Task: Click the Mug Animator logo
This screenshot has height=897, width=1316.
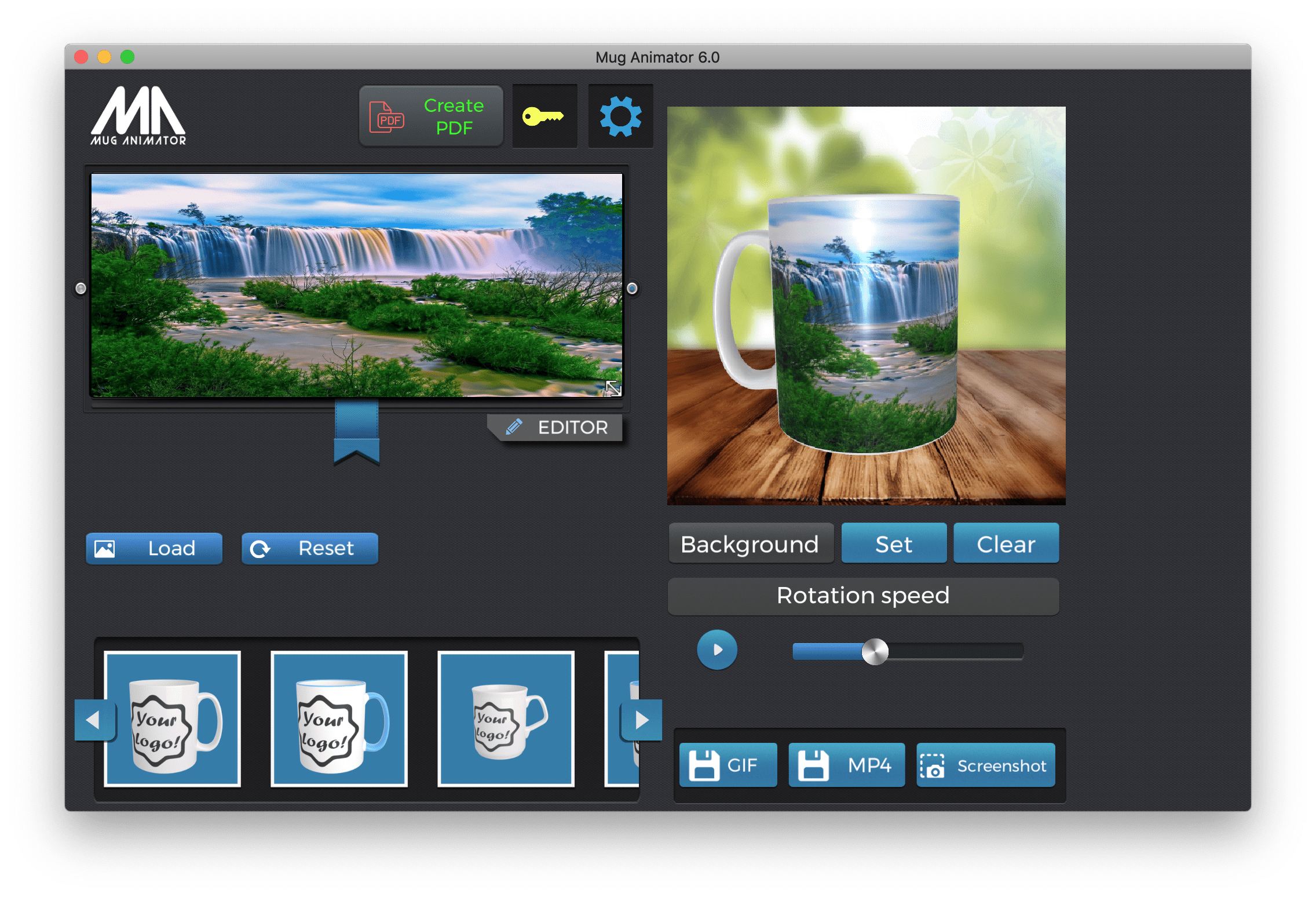Action: pyautogui.click(x=138, y=116)
